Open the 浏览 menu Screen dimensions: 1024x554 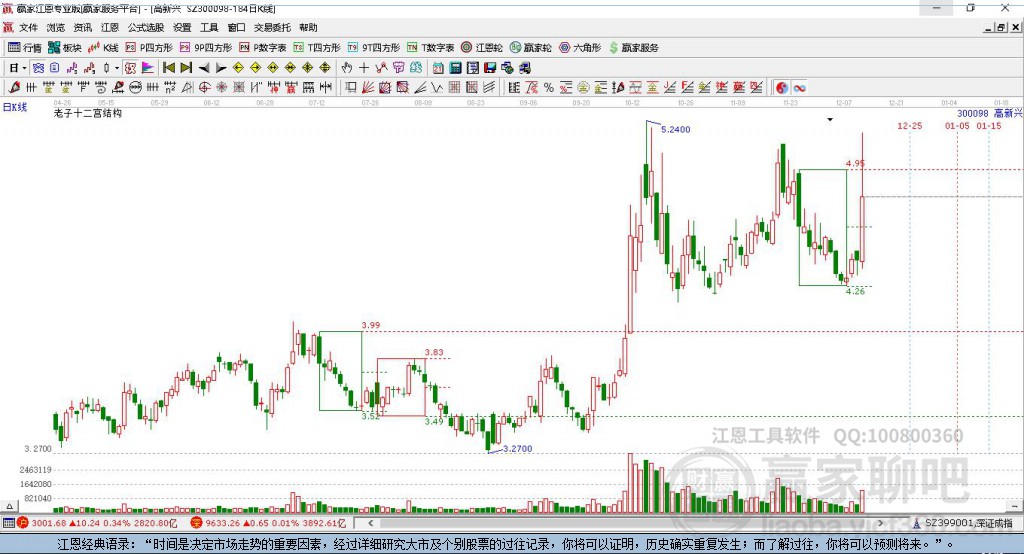click(x=56, y=27)
